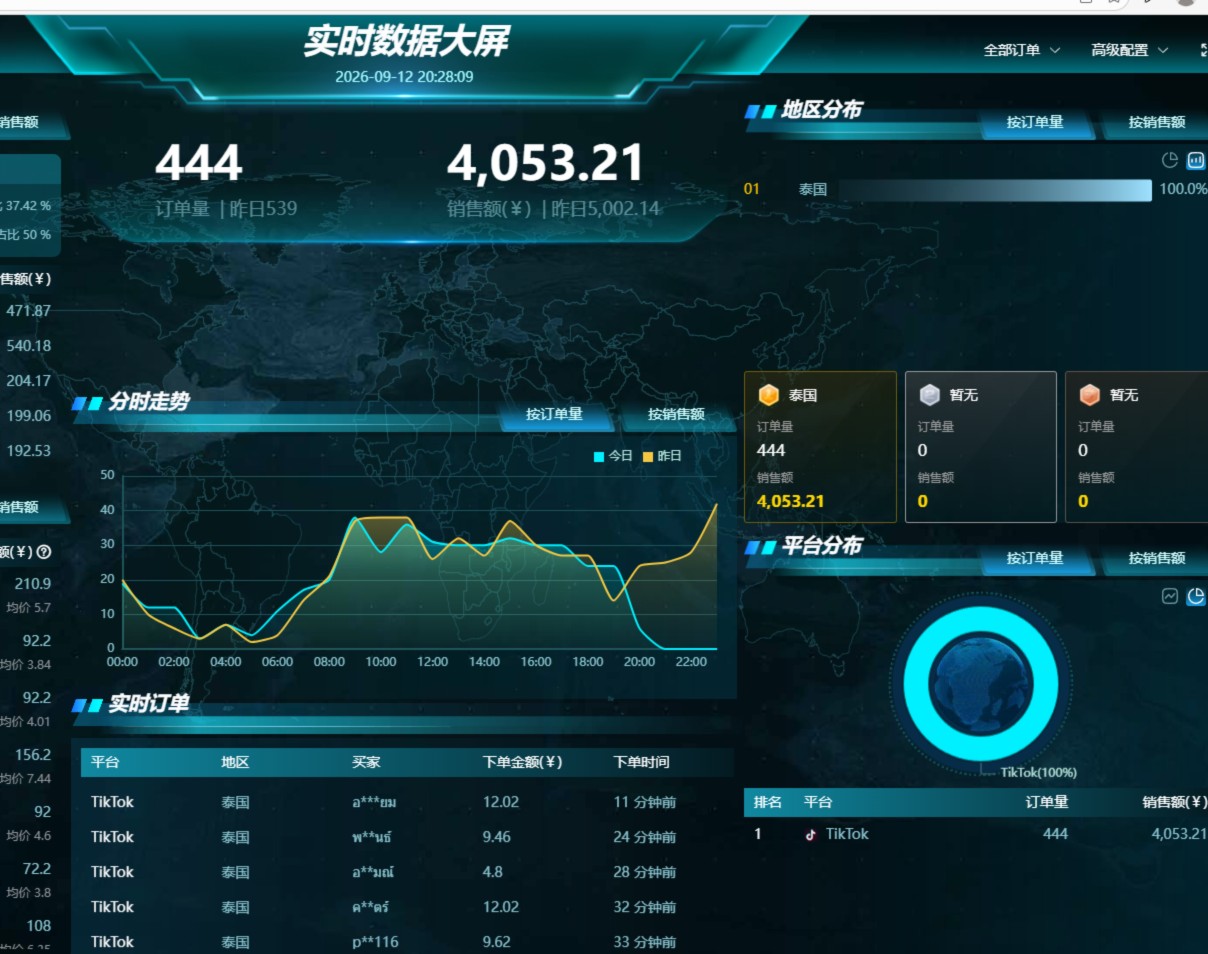
Task: Click the TikTok(100%) donut chart label
Action: point(1039,772)
